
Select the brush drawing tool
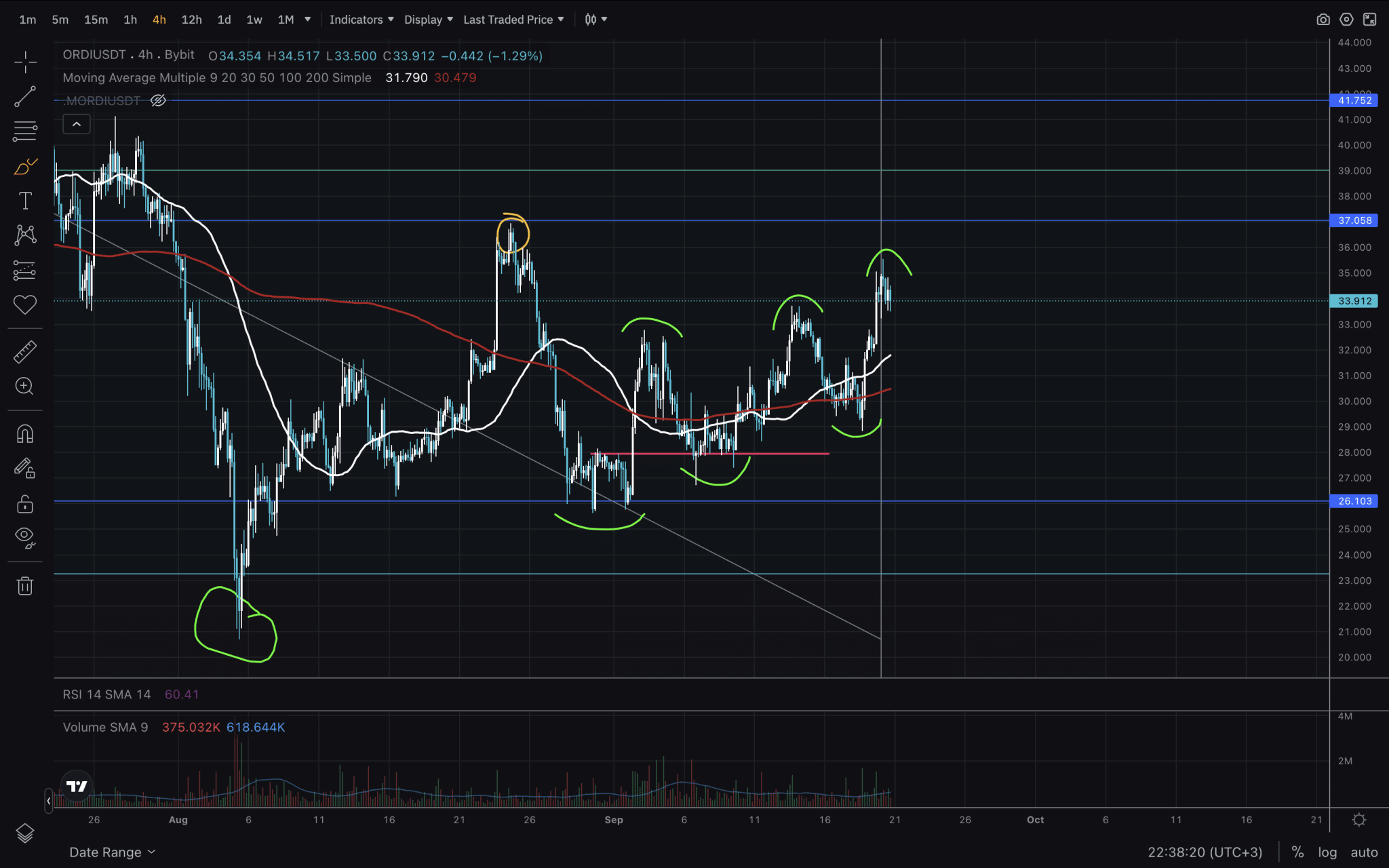25,166
